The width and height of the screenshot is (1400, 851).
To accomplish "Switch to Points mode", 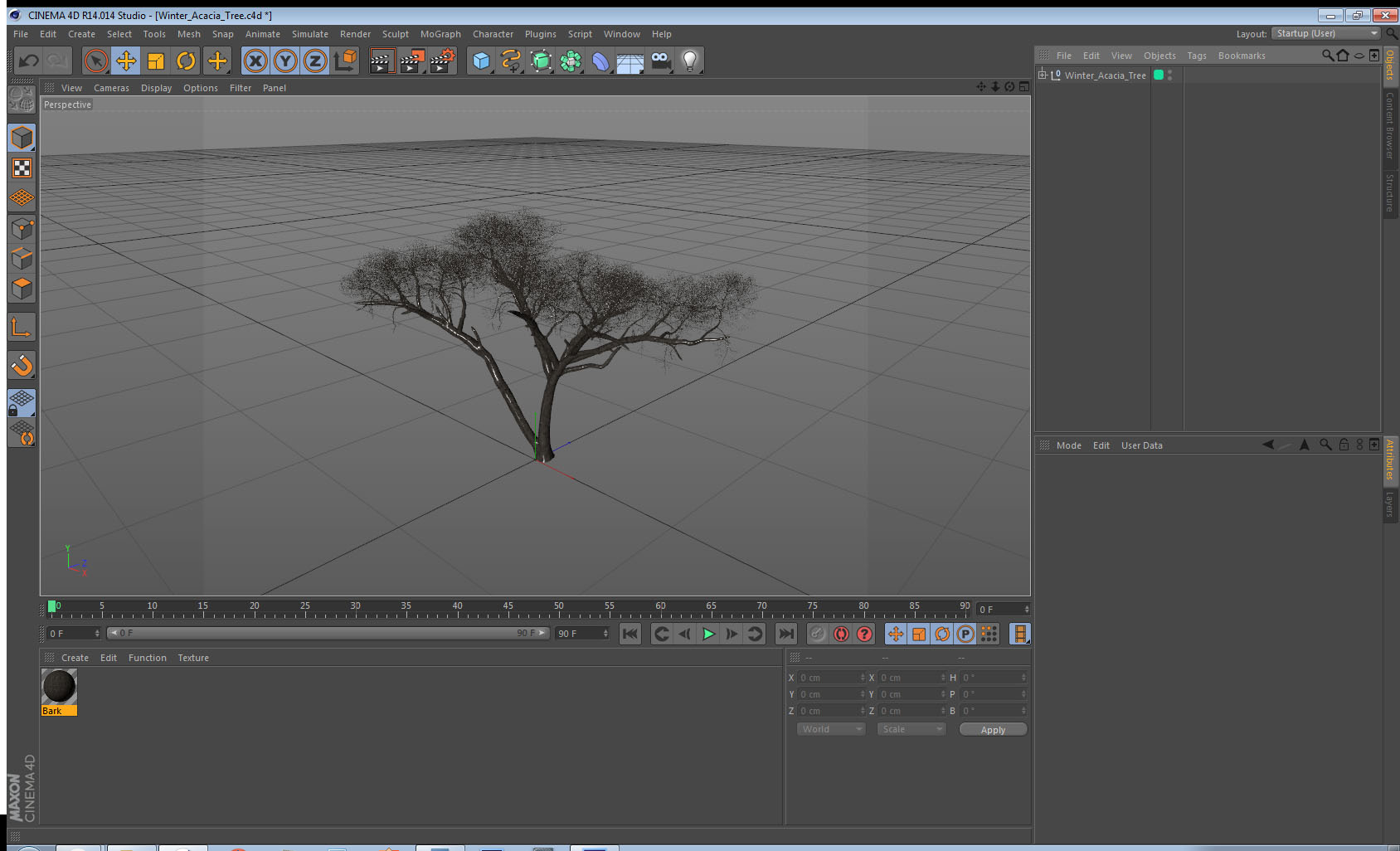I will (22, 228).
